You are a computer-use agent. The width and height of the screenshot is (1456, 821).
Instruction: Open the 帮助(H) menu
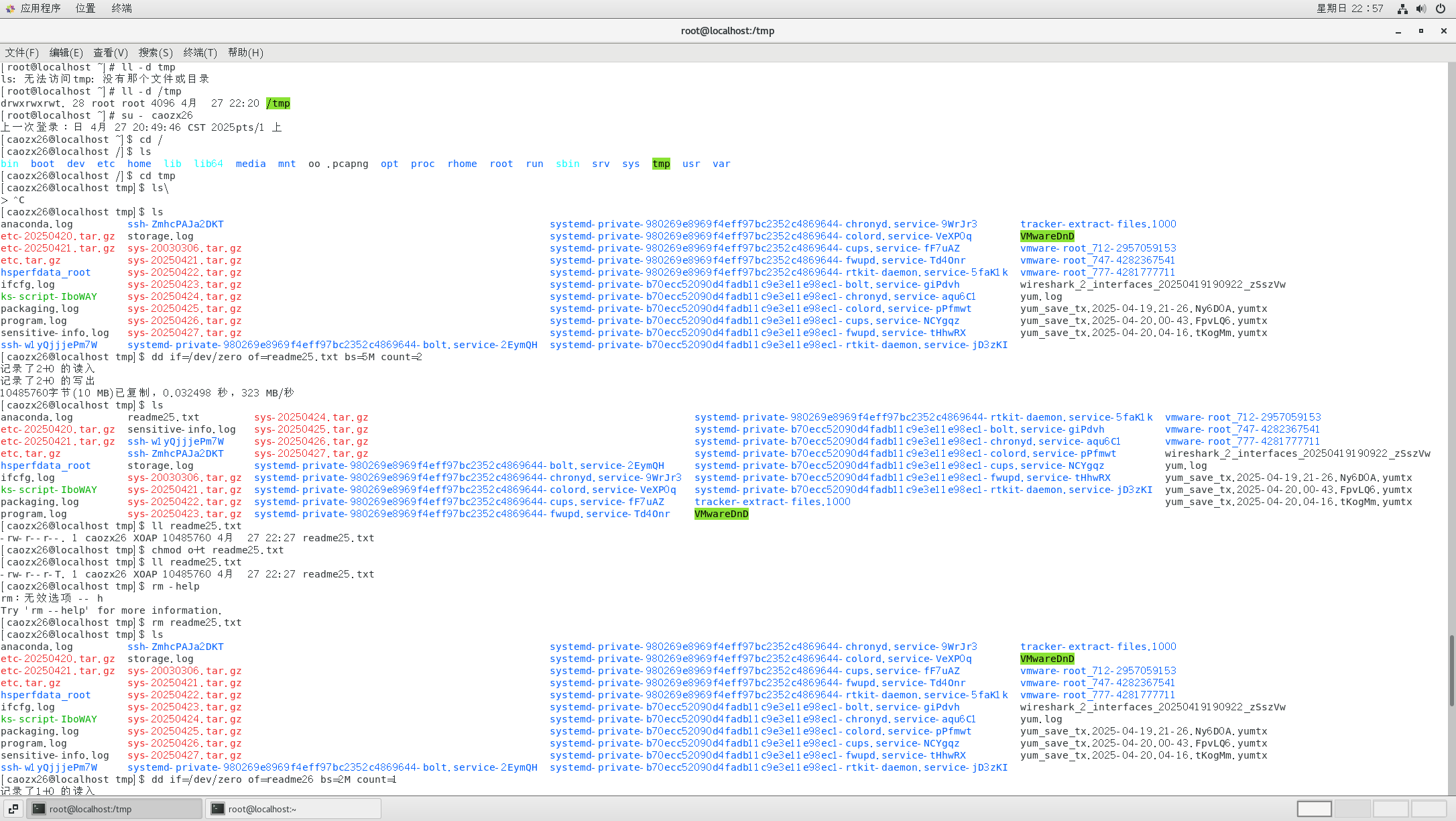point(245,52)
